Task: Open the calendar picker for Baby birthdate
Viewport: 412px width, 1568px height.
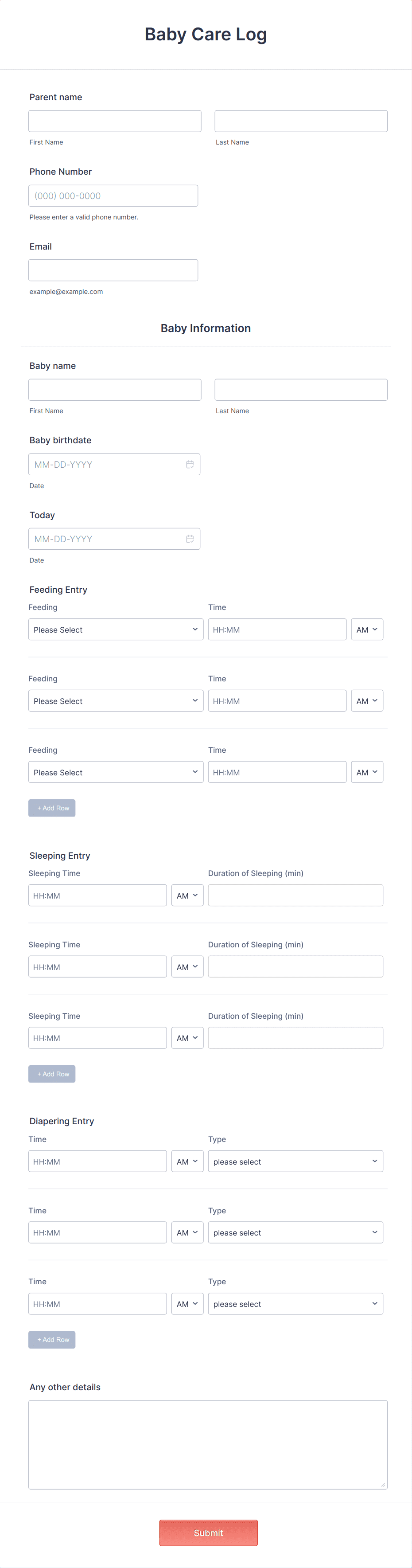Action: click(190, 464)
